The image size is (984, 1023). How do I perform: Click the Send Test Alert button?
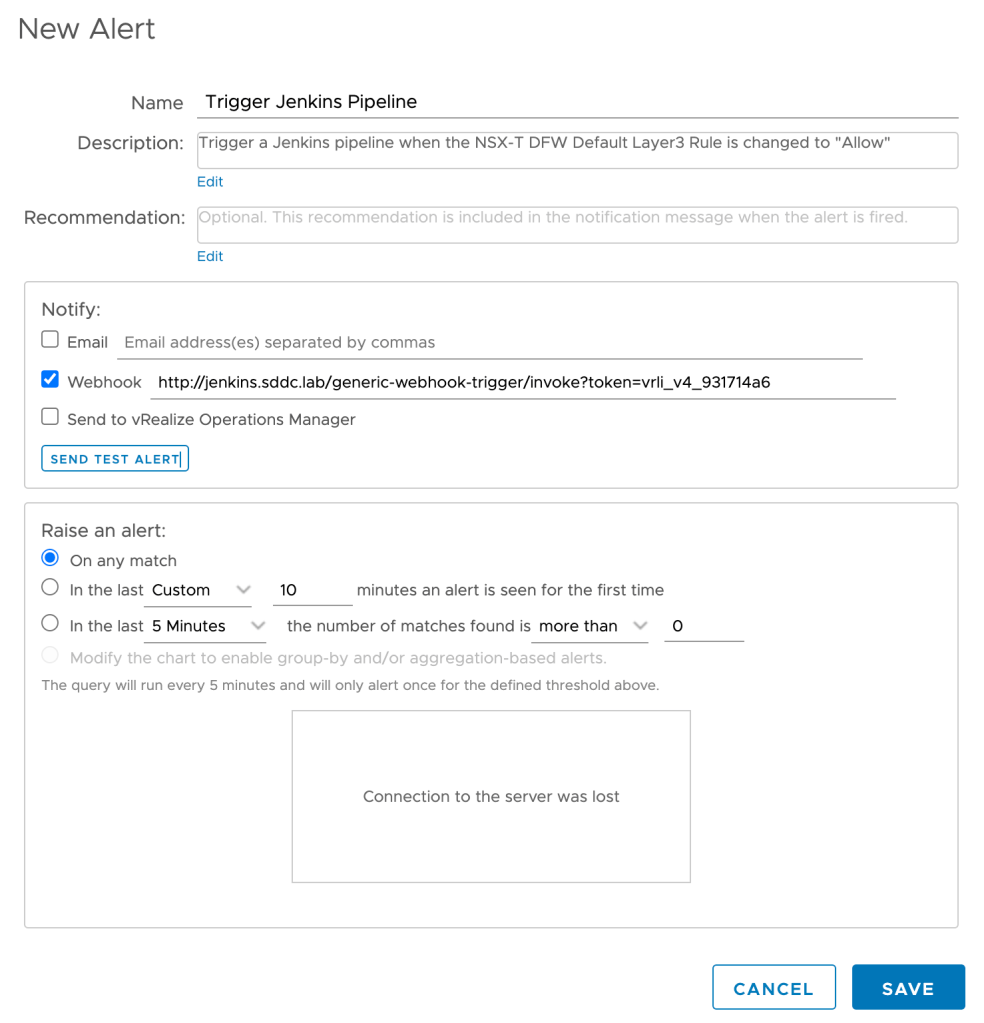pyautogui.click(x=115, y=459)
